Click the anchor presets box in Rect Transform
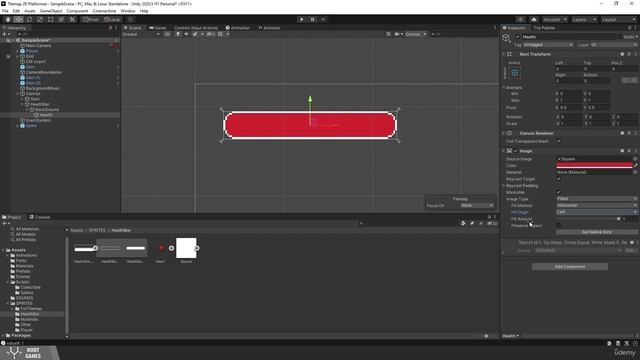Viewport: 640px width, 360px height. [515, 73]
